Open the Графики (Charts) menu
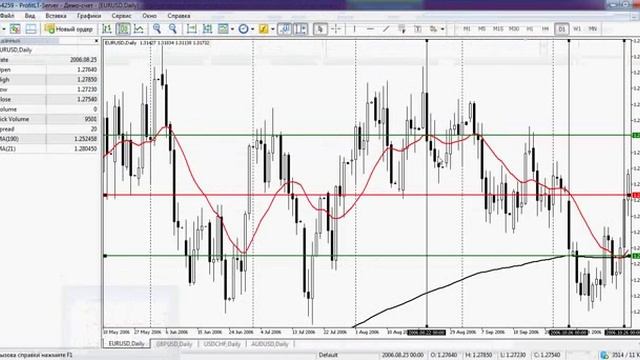 (89, 16)
